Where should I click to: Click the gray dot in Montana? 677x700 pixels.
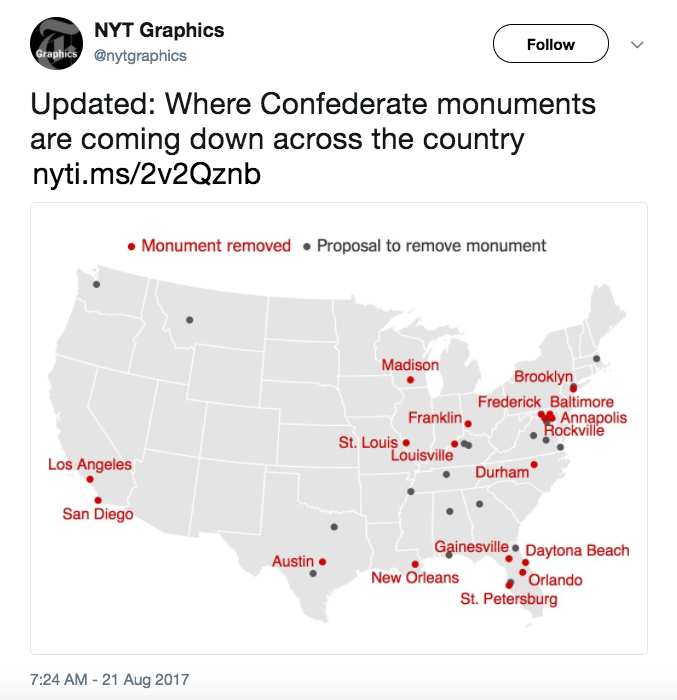pos(189,320)
